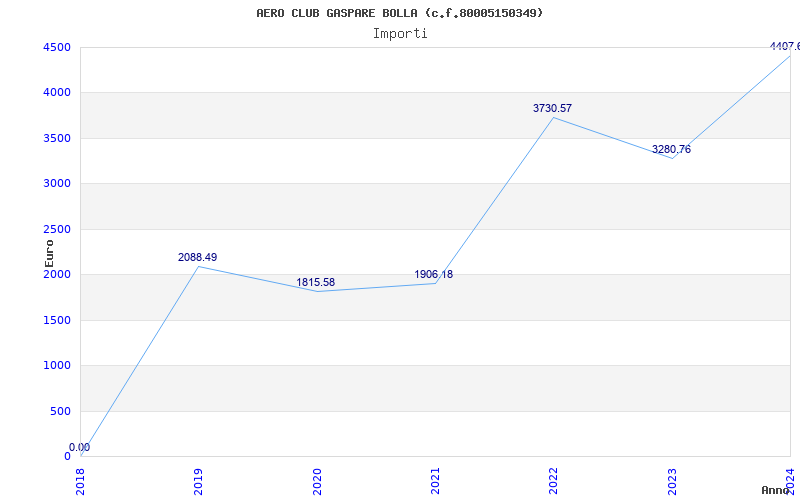Click the 2022 x-axis label
The height and width of the screenshot is (500, 800).
click(x=554, y=481)
